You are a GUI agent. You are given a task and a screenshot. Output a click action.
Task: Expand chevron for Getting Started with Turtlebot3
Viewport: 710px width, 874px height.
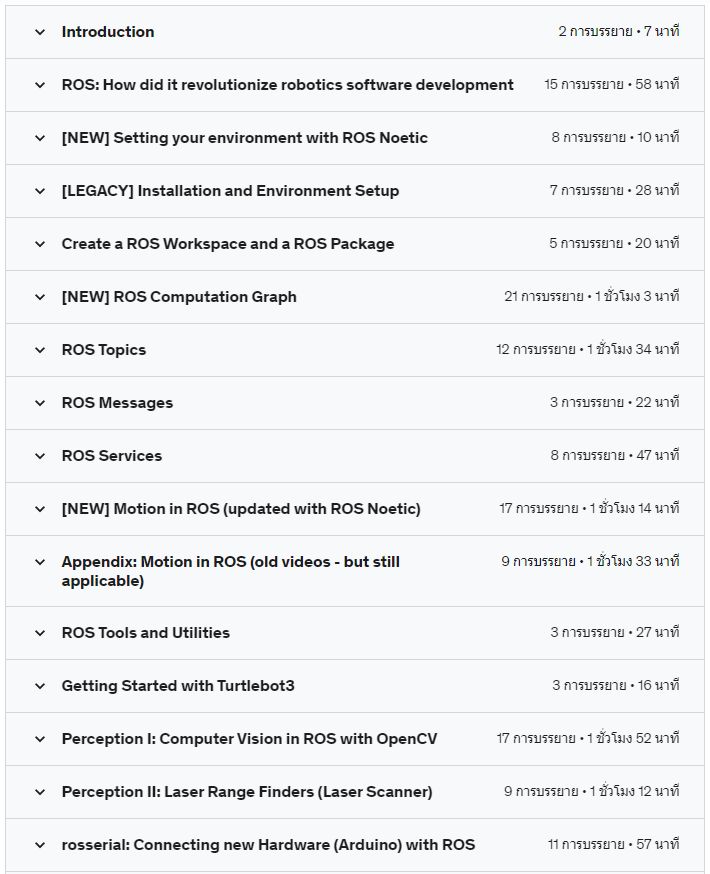pyautogui.click(x=40, y=686)
